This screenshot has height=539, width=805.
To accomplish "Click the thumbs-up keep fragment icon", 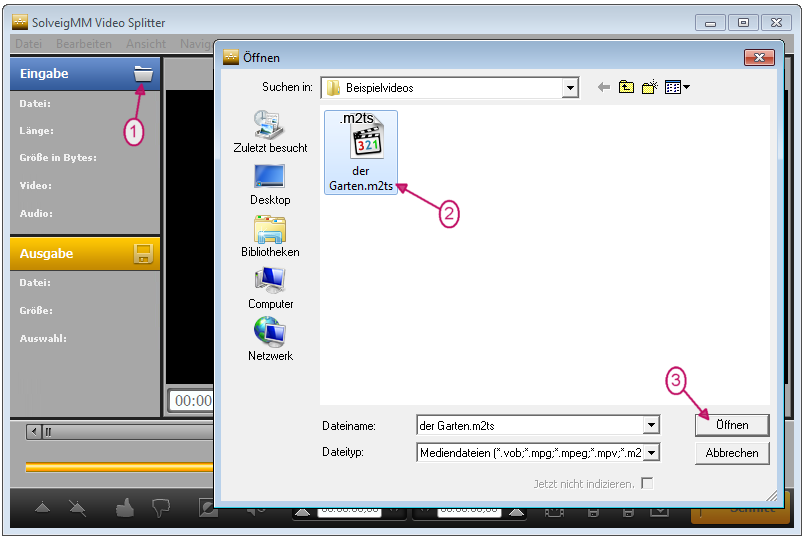I will click(x=125, y=508).
